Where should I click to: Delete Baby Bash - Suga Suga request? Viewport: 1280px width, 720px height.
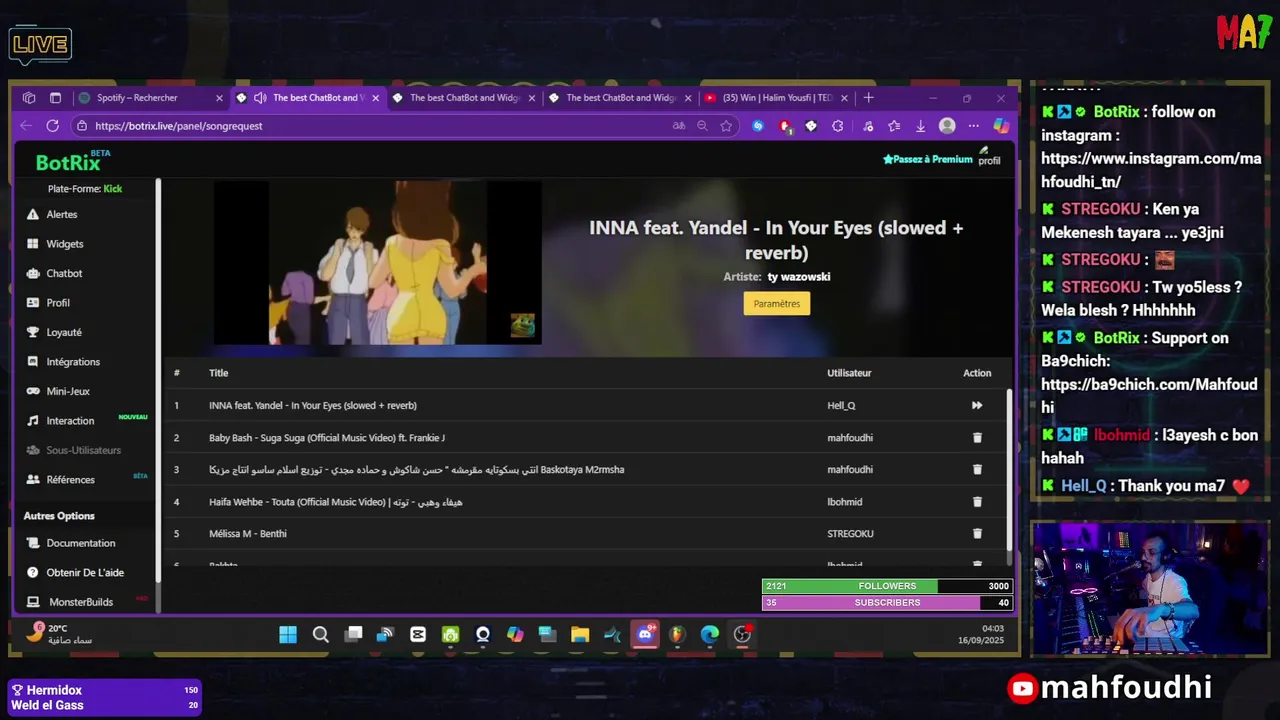[977, 438]
